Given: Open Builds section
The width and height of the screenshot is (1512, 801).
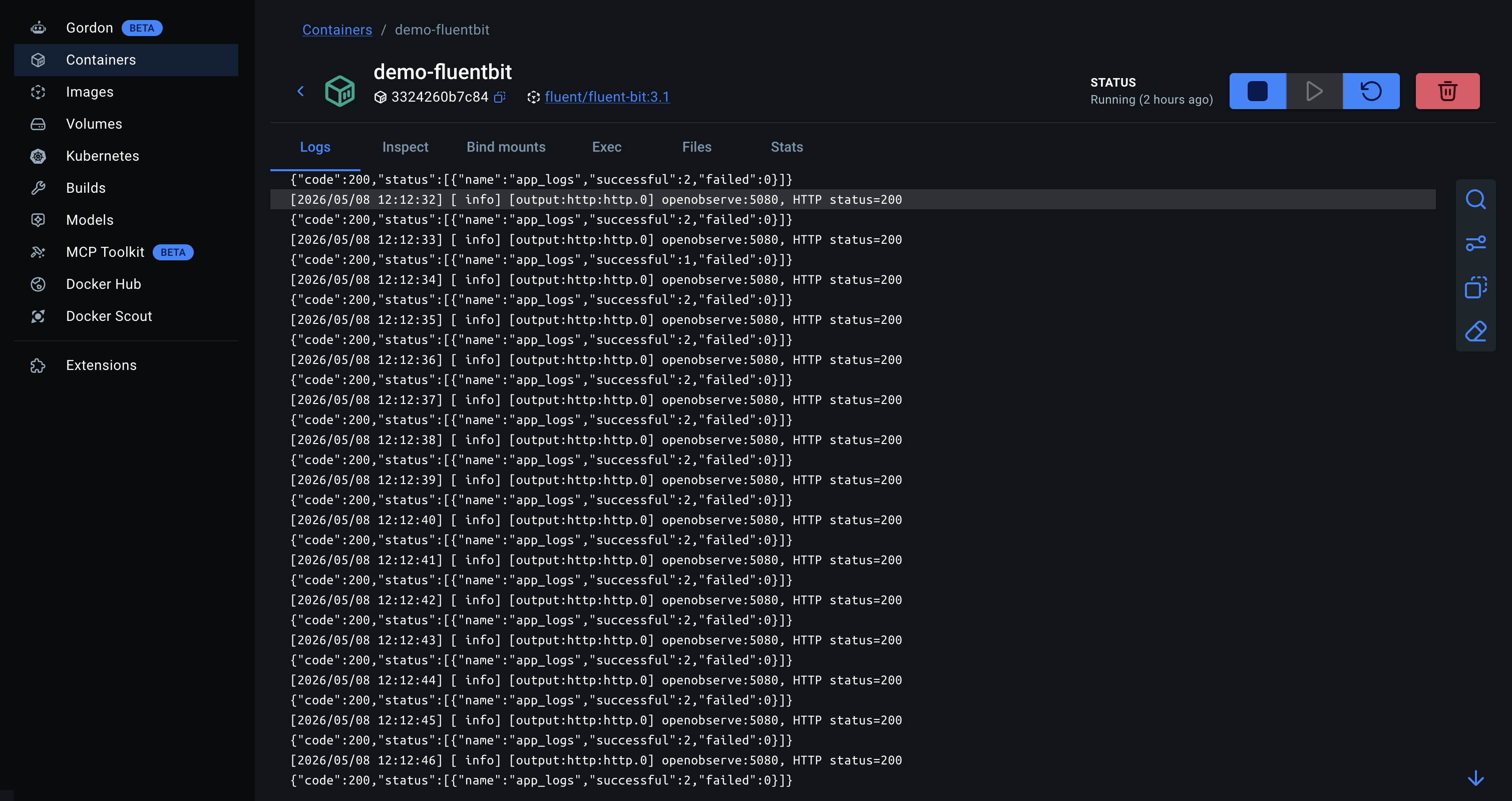Looking at the screenshot, I should click(126, 188).
